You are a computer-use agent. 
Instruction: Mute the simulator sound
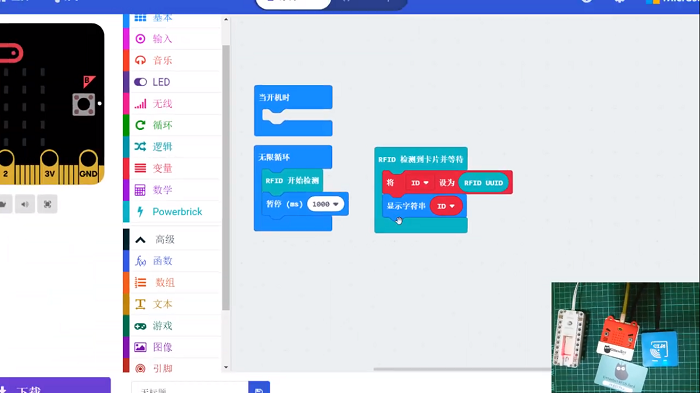25,204
